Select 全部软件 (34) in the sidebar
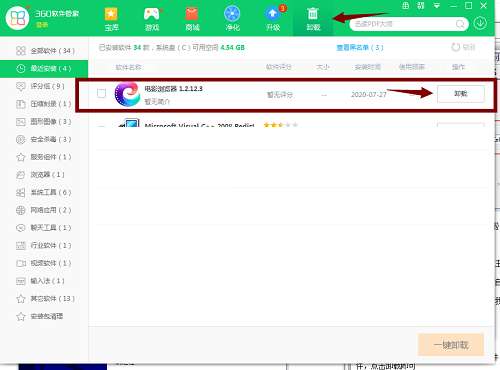500x370 pixels. [x=44, y=51]
